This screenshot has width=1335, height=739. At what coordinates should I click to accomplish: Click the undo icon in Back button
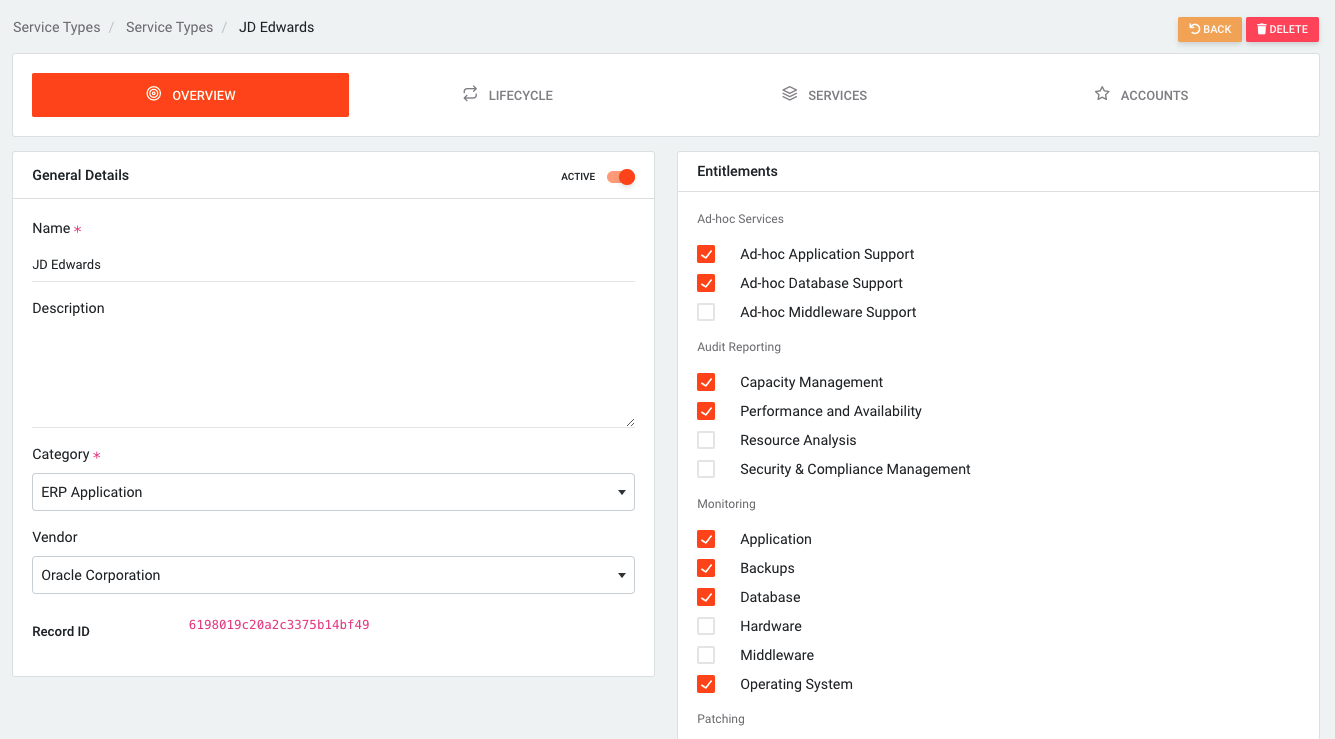[1194, 29]
